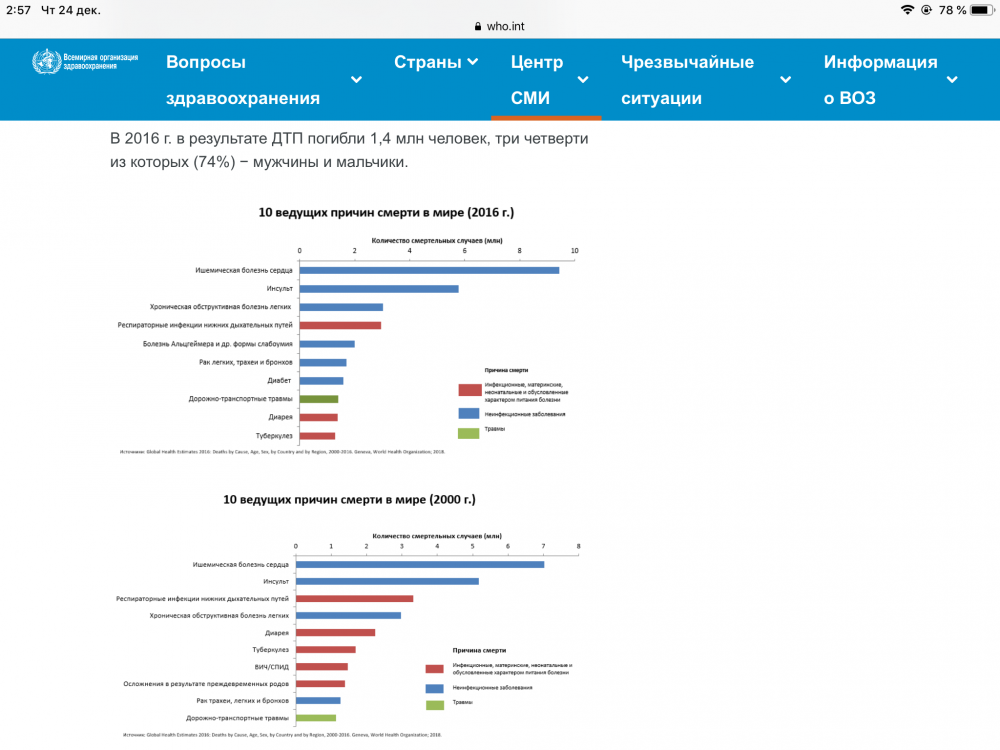1000x750 pixels.
Task: Expand the chevron beside Центр СМИ
Action: pos(583,80)
